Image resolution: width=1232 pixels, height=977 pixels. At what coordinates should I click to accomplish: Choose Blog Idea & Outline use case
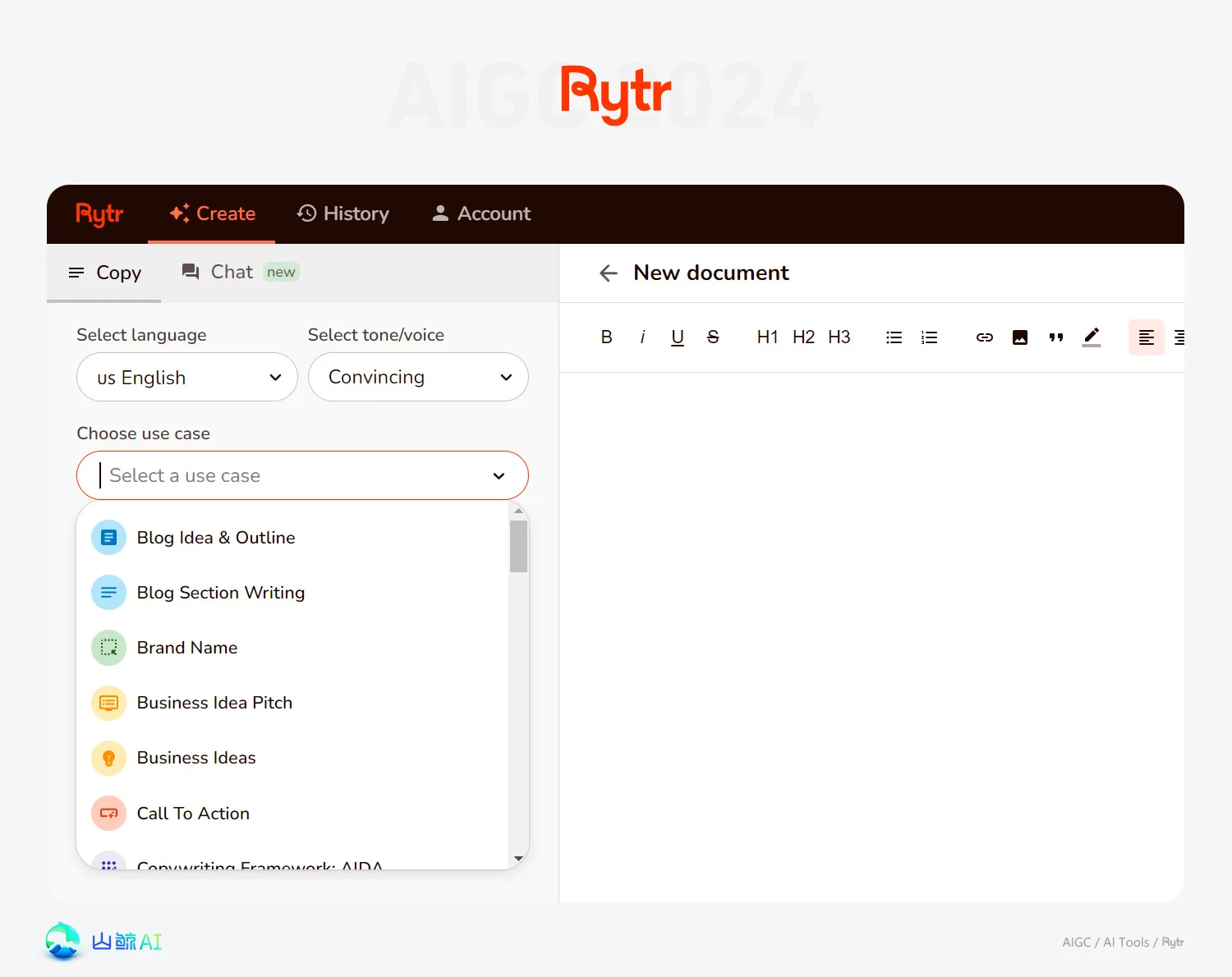coord(293,538)
